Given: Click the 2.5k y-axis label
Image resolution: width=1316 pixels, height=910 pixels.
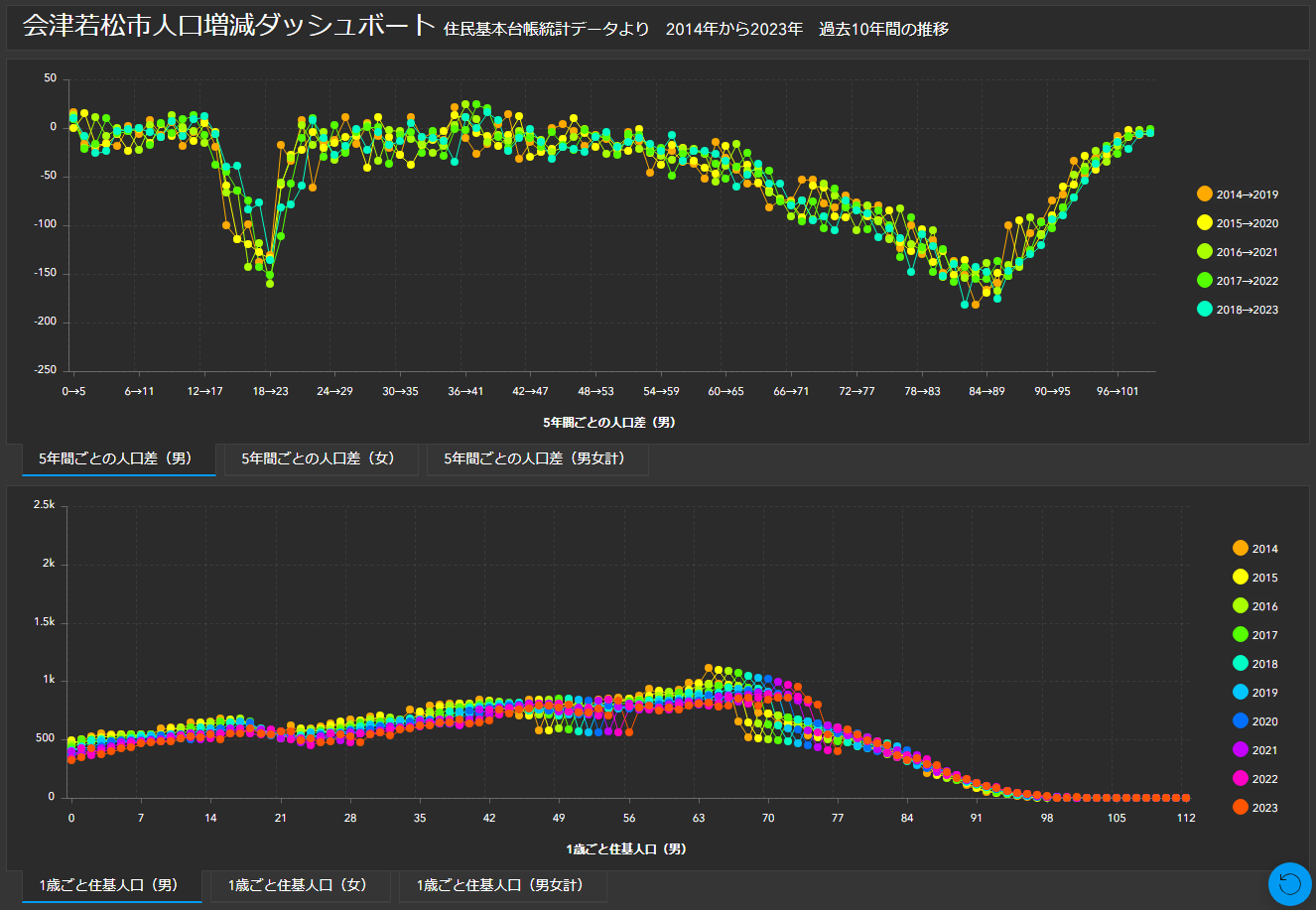Looking at the screenshot, I should [44, 505].
